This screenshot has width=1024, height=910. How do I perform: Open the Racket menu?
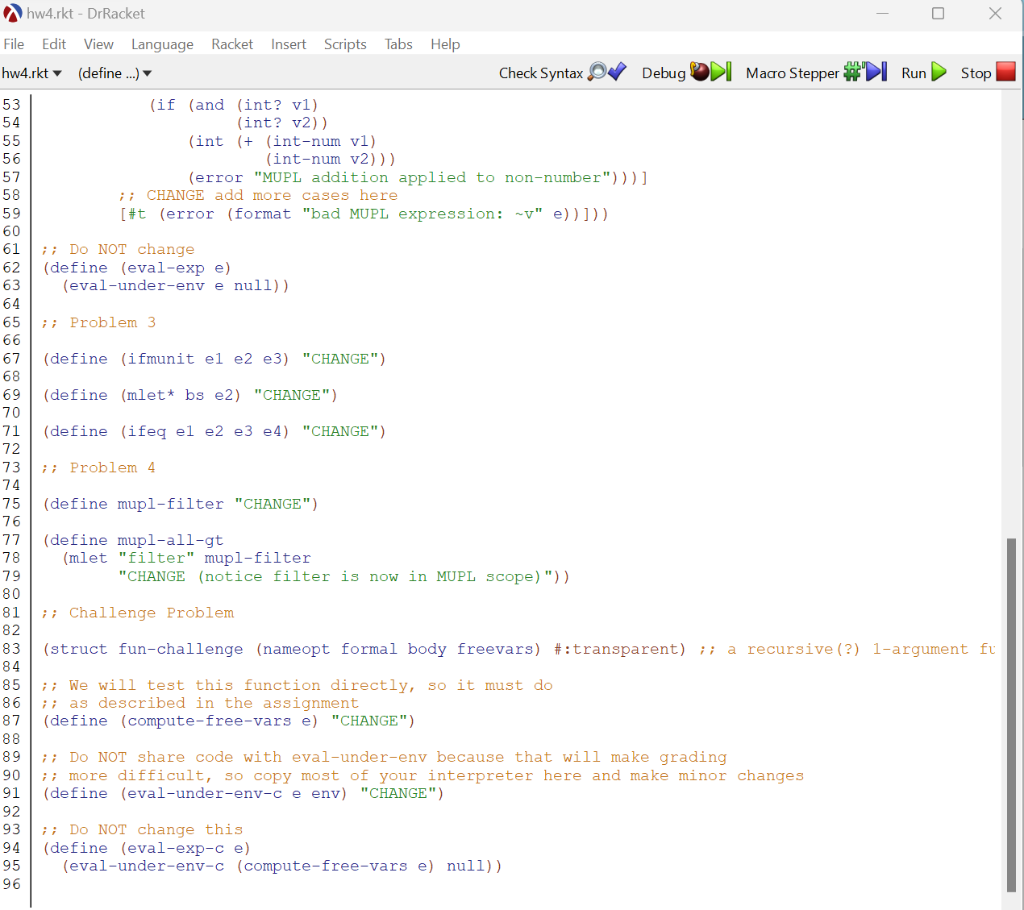coord(232,44)
